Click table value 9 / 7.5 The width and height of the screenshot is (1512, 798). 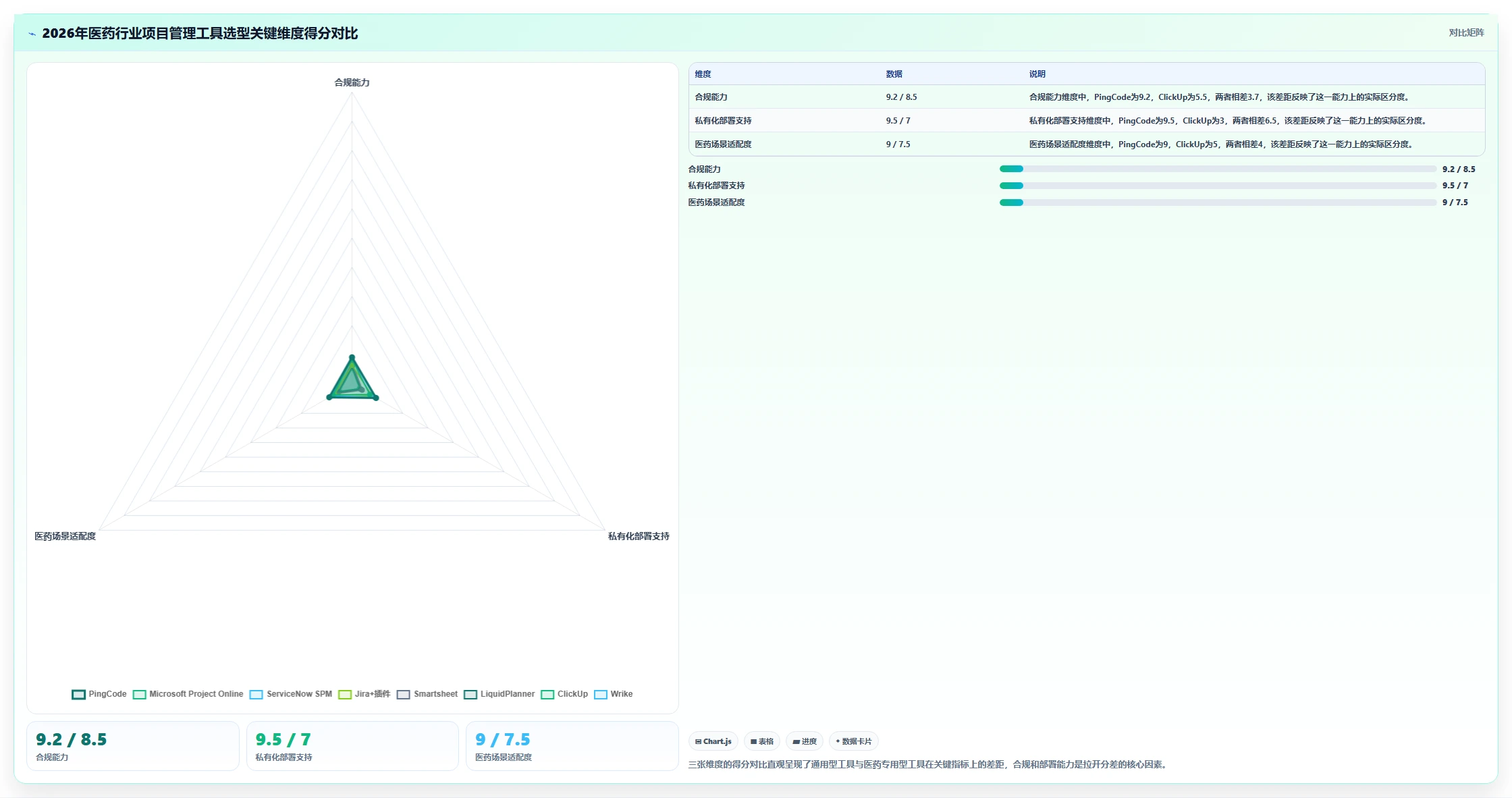tap(898, 144)
